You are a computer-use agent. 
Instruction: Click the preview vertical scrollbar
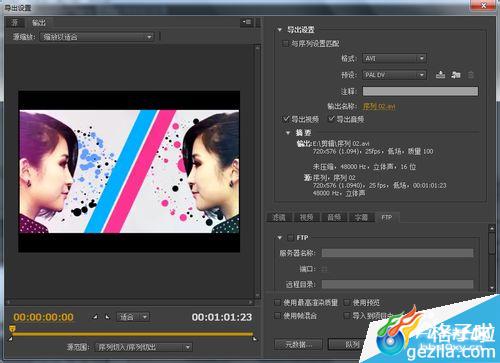(x=257, y=172)
